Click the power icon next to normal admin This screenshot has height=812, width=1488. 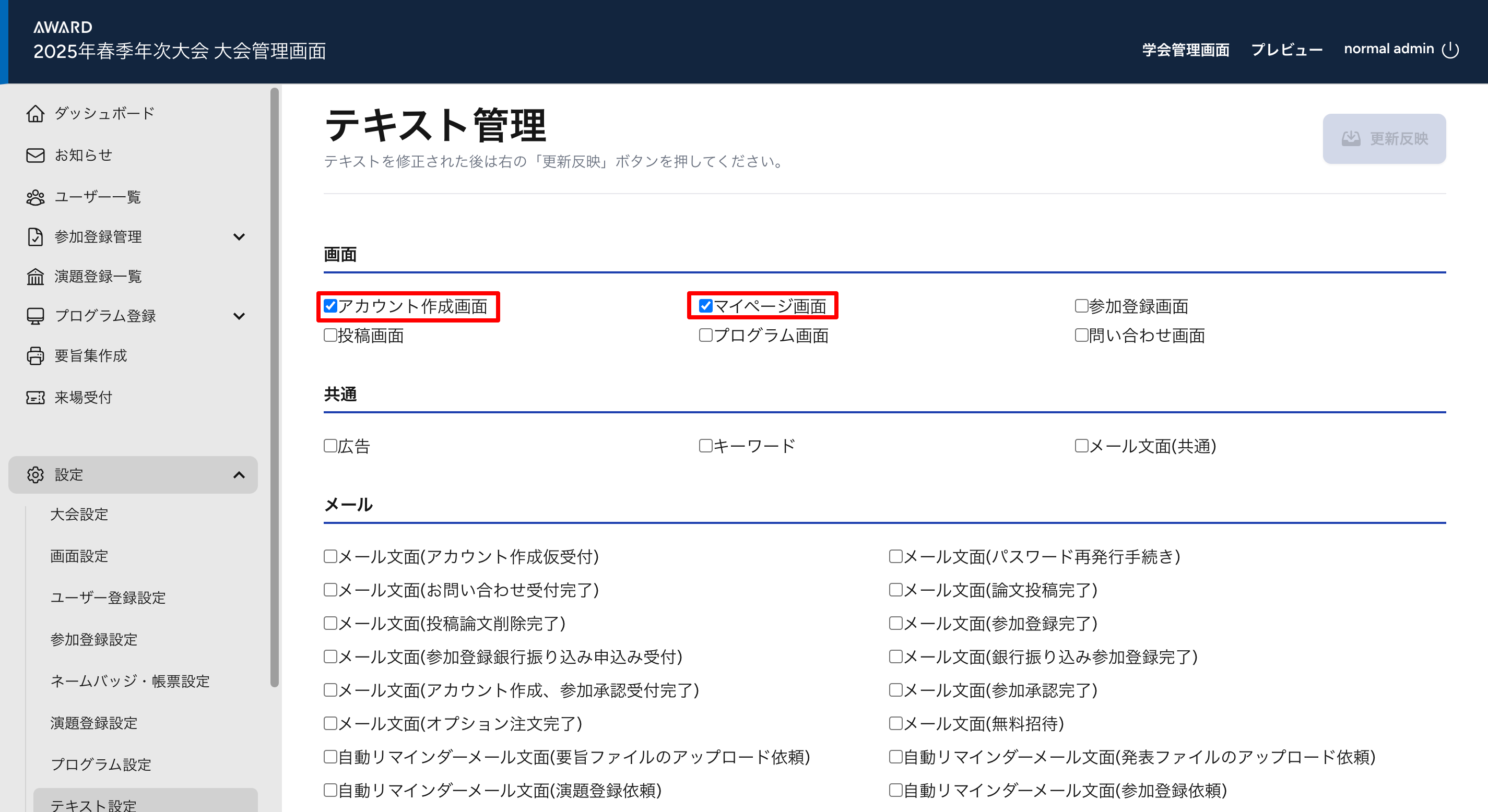pyautogui.click(x=1450, y=50)
